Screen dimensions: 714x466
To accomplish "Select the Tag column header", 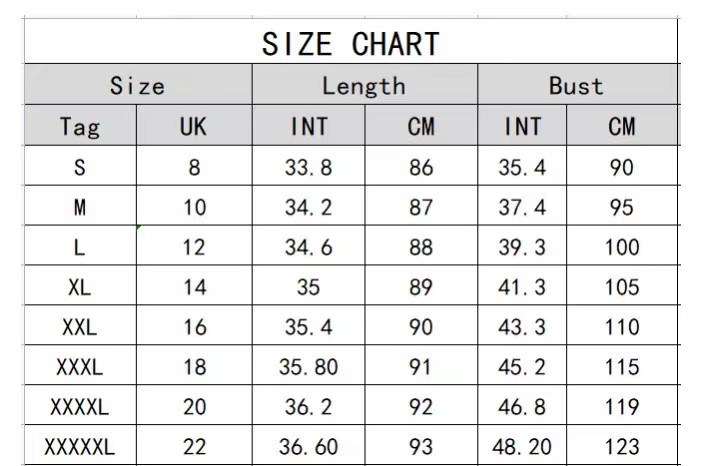I will [x=80, y=127].
